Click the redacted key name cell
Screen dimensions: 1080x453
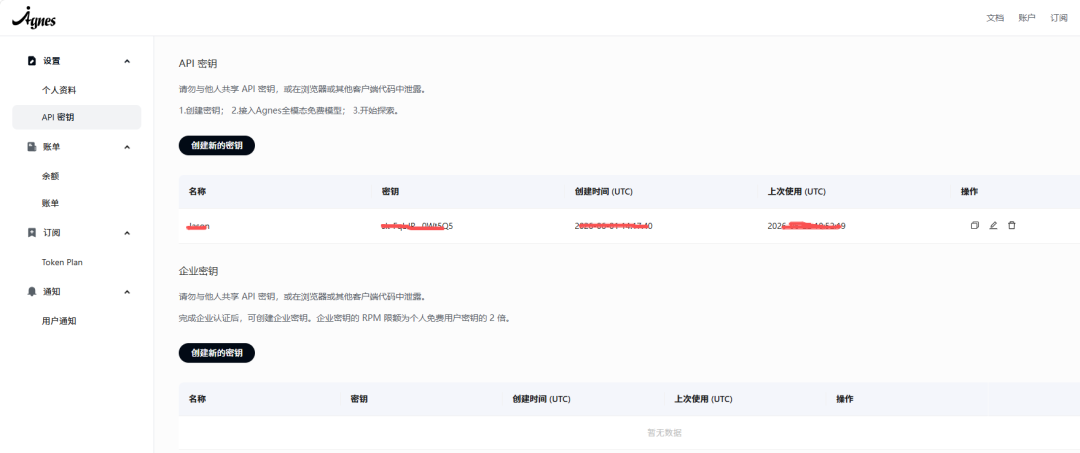[x=199, y=225]
